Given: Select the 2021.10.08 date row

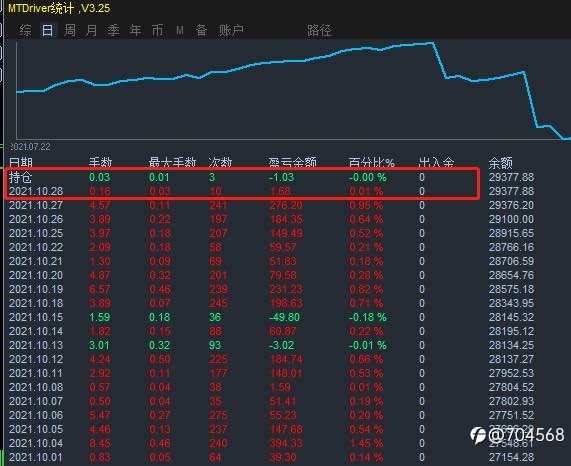Looking at the screenshot, I should coord(36,387).
